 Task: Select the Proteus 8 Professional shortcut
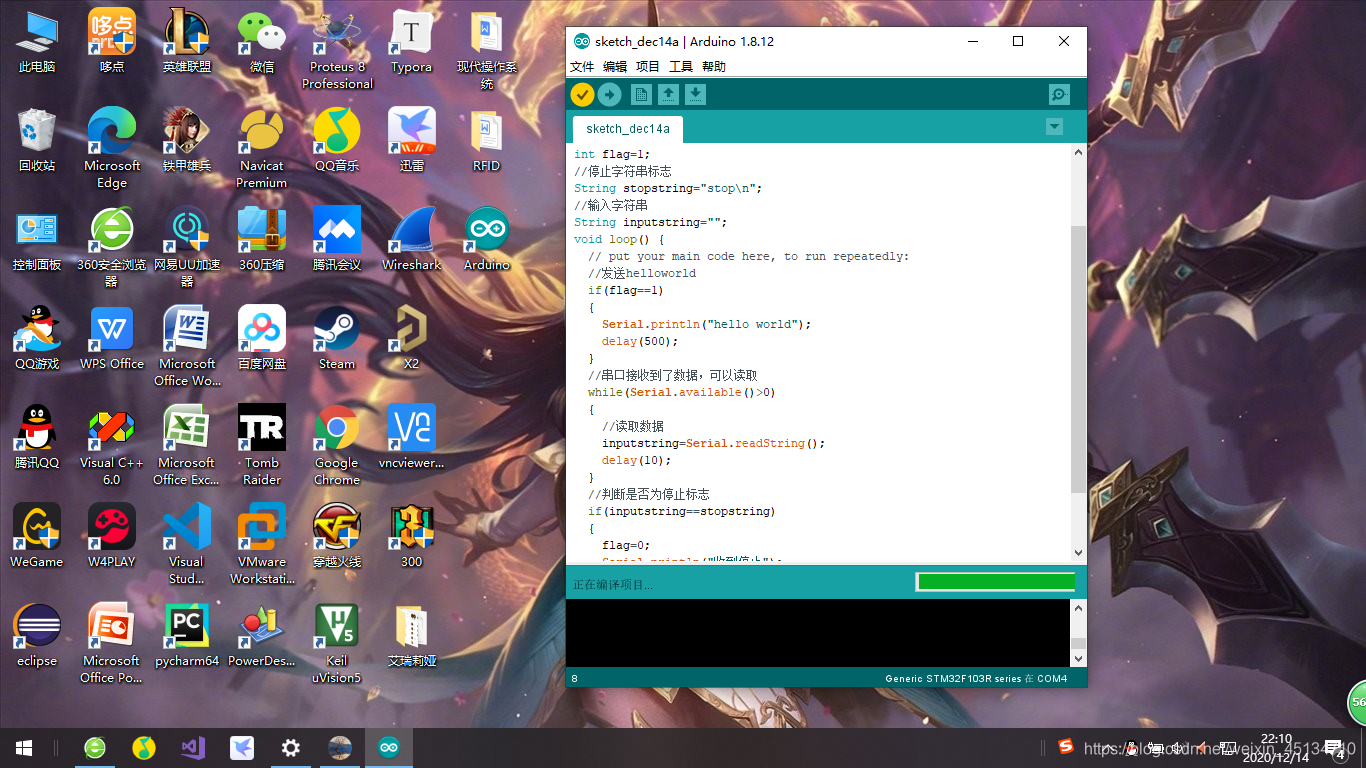(x=337, y=50)
